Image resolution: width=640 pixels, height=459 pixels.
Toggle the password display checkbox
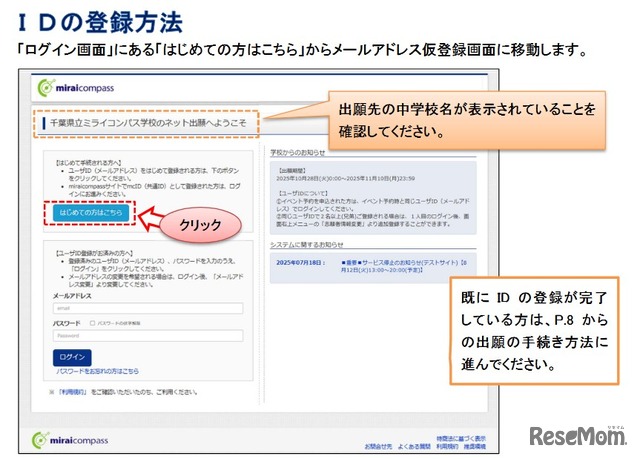coord(92,323)
